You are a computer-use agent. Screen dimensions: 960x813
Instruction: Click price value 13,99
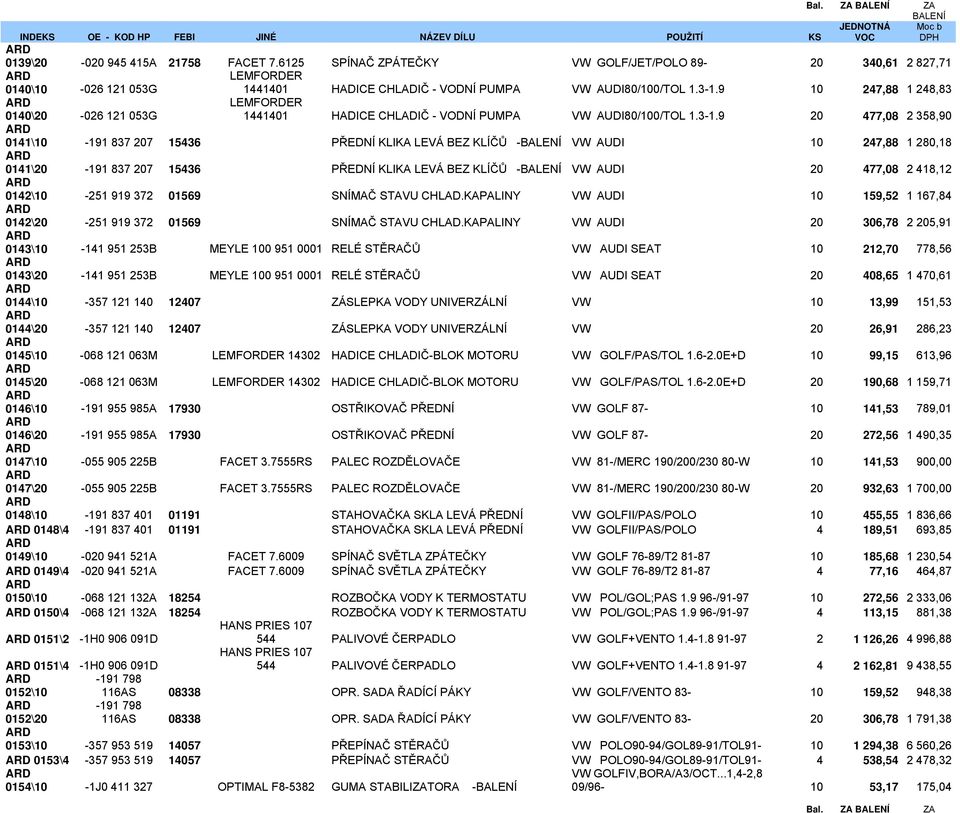[x=883, y=302]
